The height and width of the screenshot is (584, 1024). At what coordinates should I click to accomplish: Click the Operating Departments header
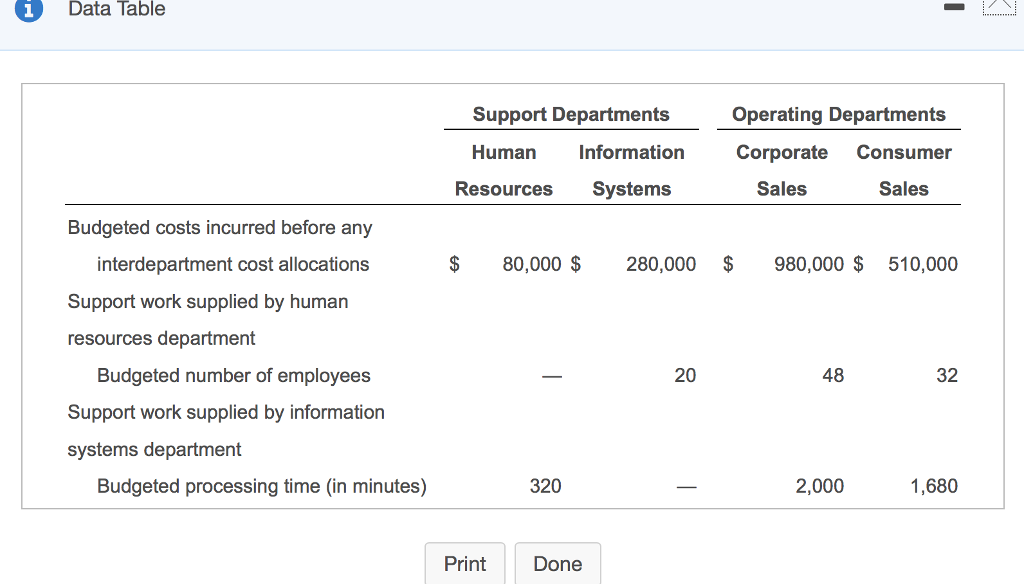coord(839,114)
